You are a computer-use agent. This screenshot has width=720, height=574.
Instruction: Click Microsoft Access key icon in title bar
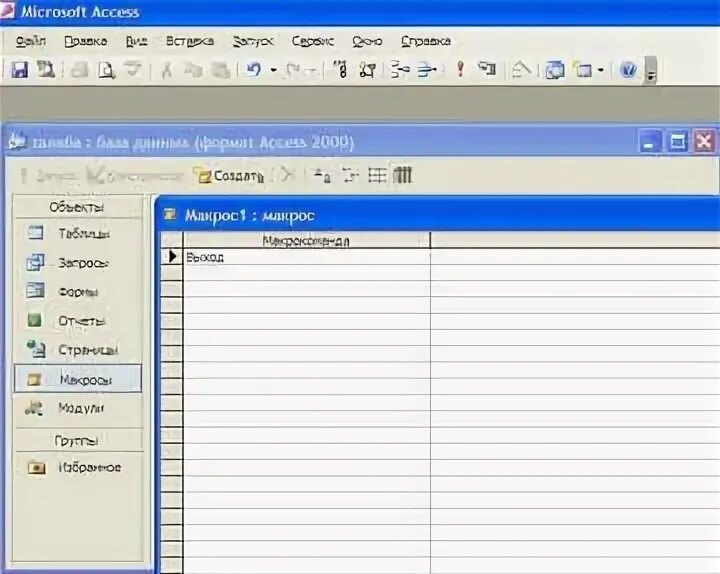(8, 10)
